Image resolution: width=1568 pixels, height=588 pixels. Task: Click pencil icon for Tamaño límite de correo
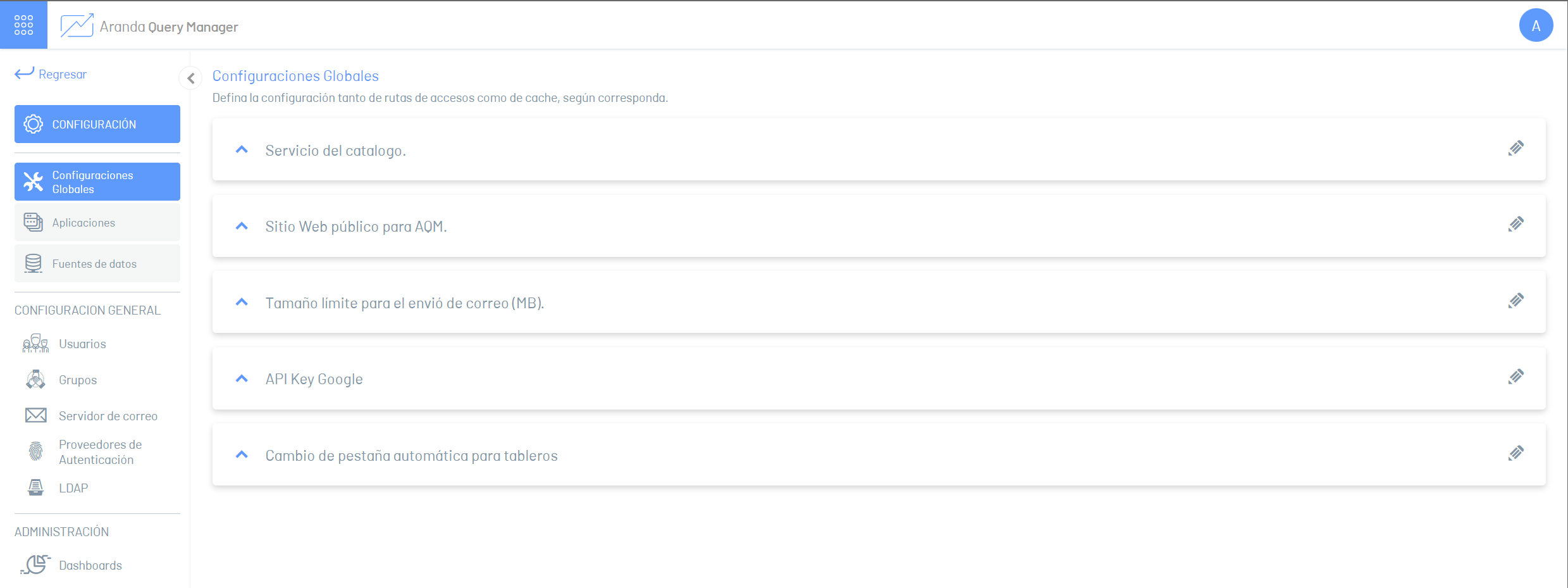click(x=1516, y=301)
